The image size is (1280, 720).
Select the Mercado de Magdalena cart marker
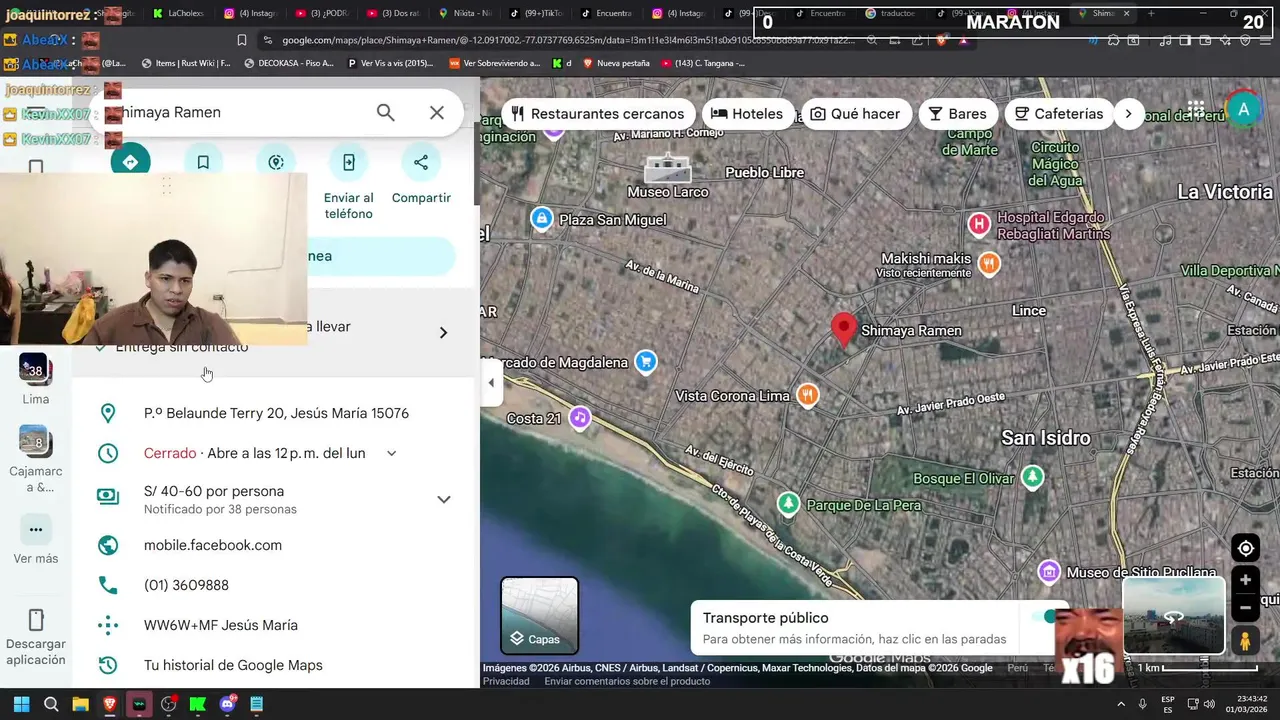646,362
